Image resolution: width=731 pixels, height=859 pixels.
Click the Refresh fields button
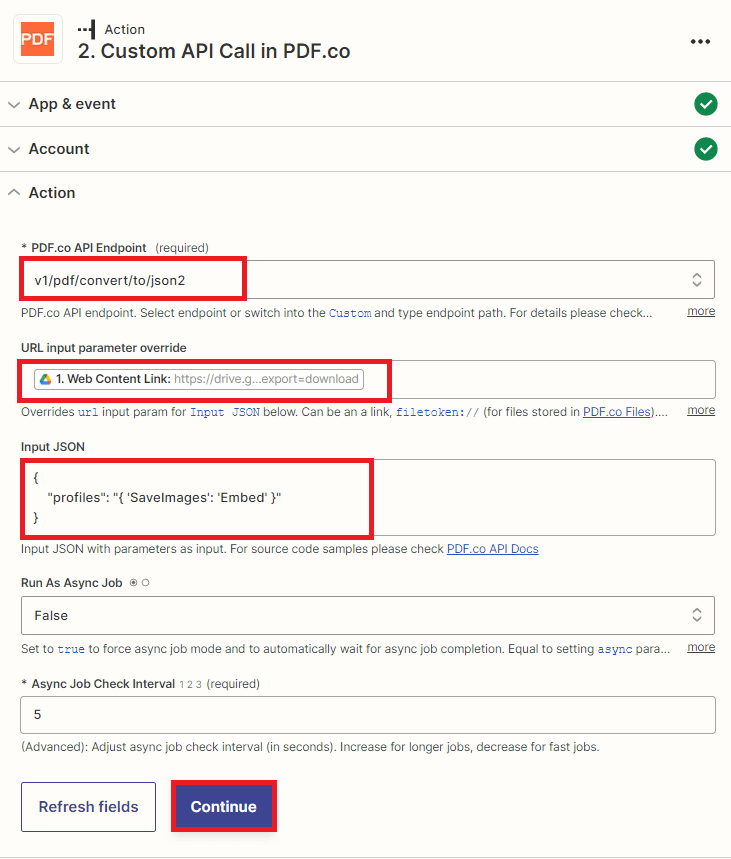pyautogui.click(x=88, y=807)
